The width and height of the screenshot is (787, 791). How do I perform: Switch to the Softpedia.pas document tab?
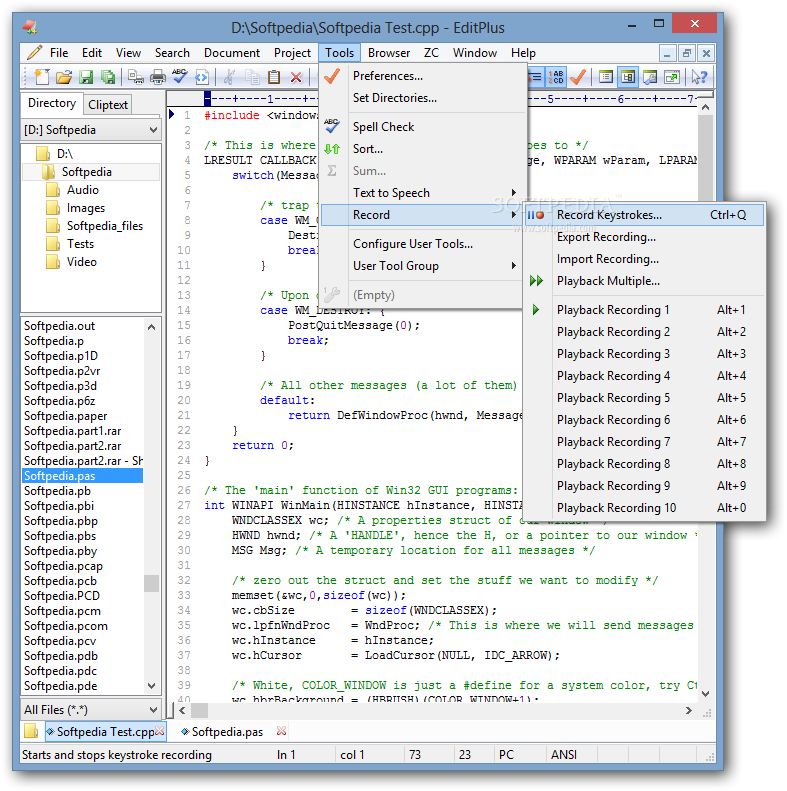point(228,731)
